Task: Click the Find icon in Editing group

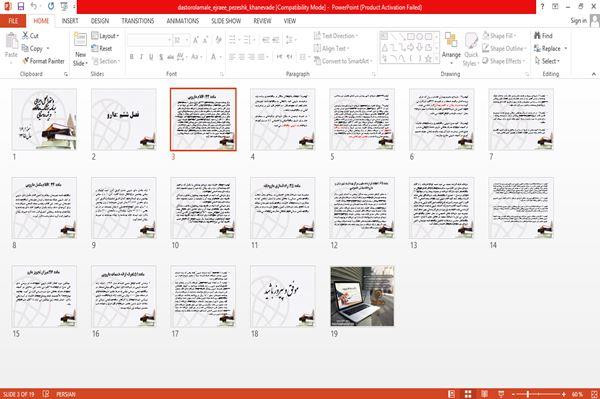Action: tap(538, 36)
